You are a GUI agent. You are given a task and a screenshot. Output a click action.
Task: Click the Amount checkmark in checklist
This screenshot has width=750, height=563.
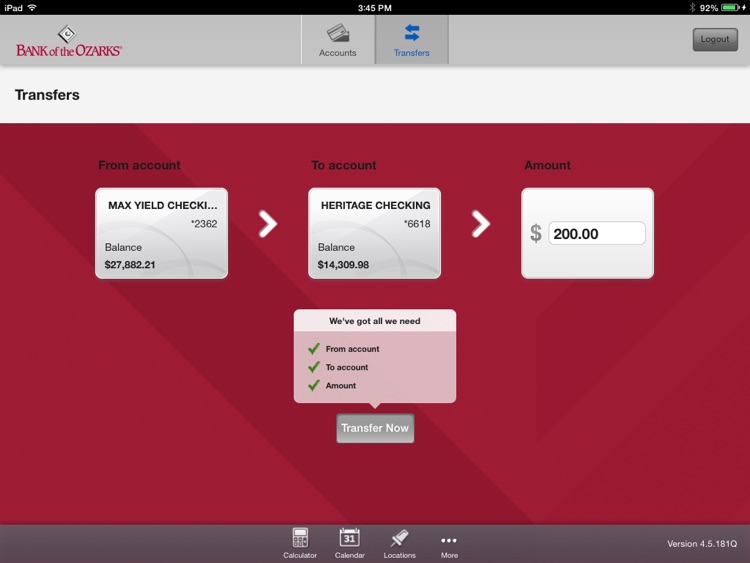tap(314, 385)
